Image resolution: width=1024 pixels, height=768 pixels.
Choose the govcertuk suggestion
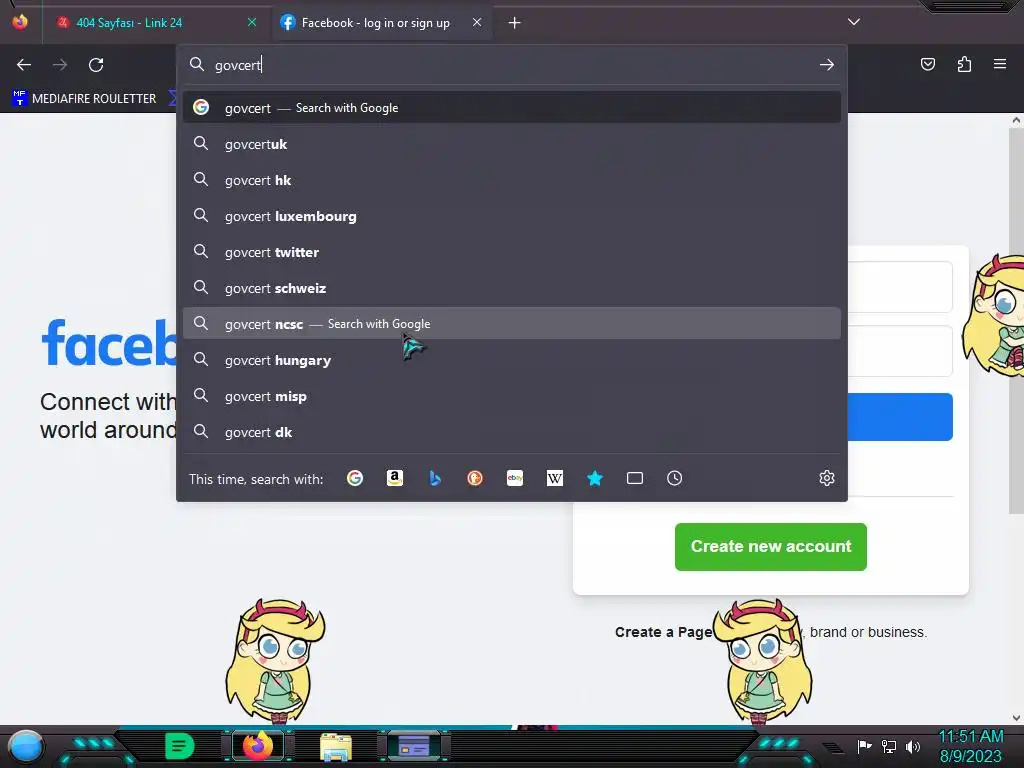pos(512,144)
